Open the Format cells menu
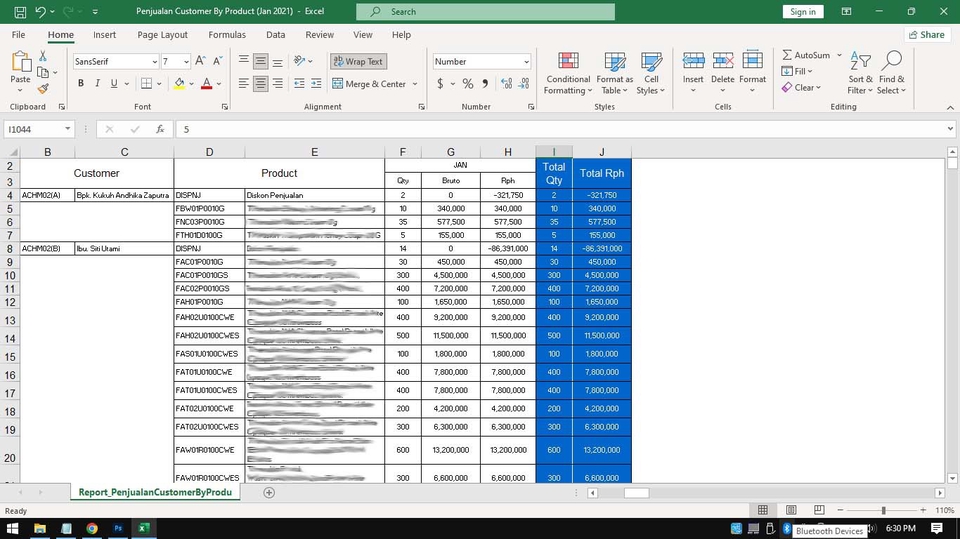Viewport: 960px width, 539px height. pyautogui.click(x=752, y=72)
